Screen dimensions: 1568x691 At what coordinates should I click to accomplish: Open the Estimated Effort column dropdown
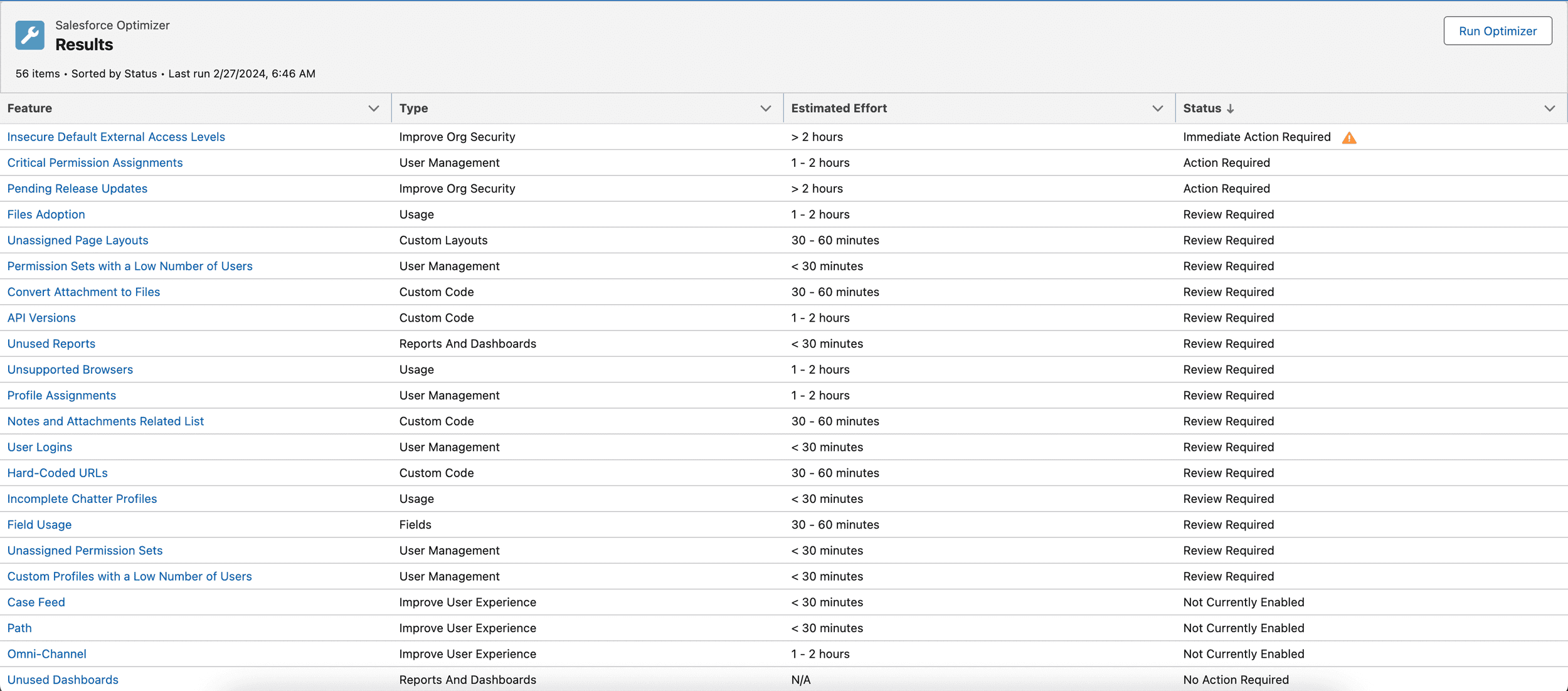pyautogui.click(x=1157, y=108)
